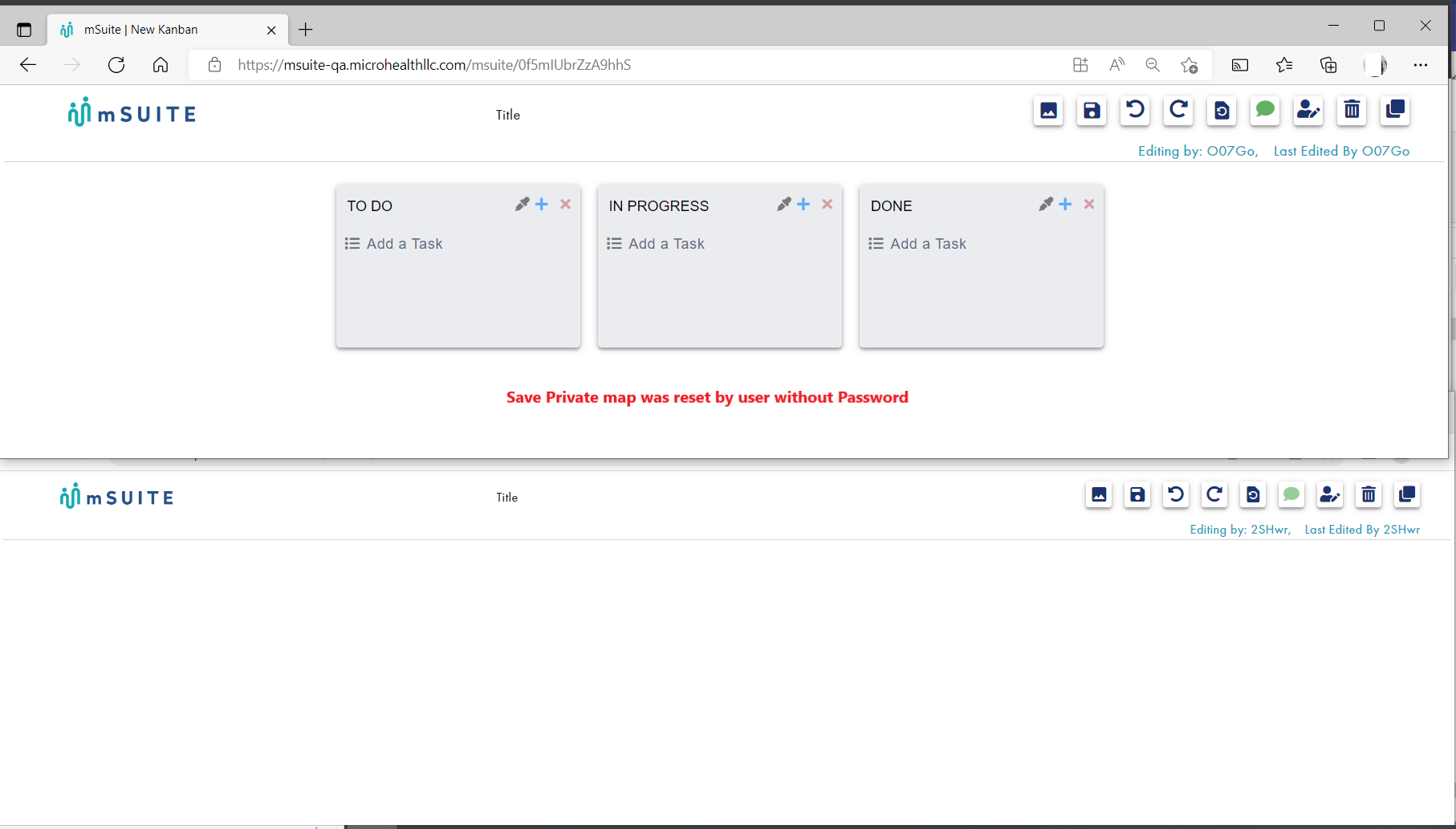Open color picker for DONE column
The width and height of the screenshot is (1456, 829).
coord(1045,204)
